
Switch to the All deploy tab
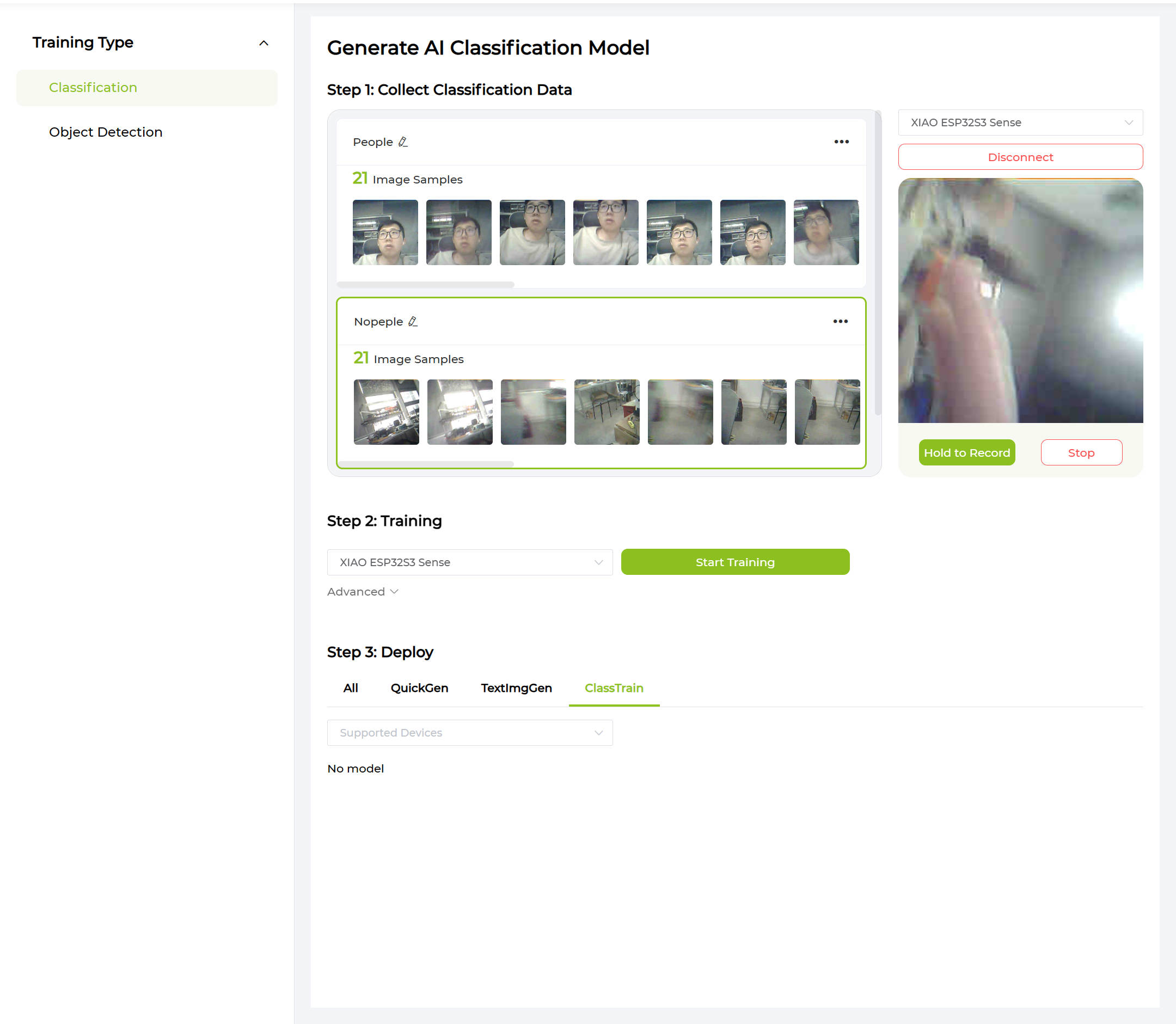tap(350, 688)
